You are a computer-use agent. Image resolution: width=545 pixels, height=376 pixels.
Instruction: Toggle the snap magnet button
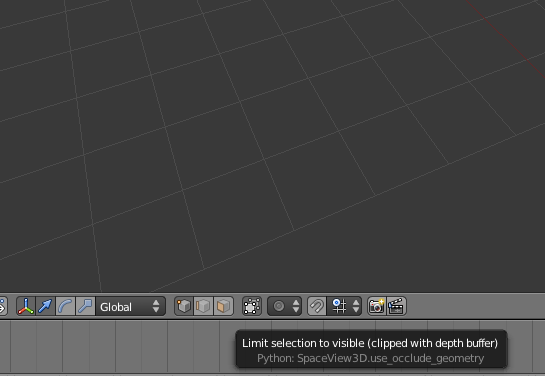[x=317, y=306]
